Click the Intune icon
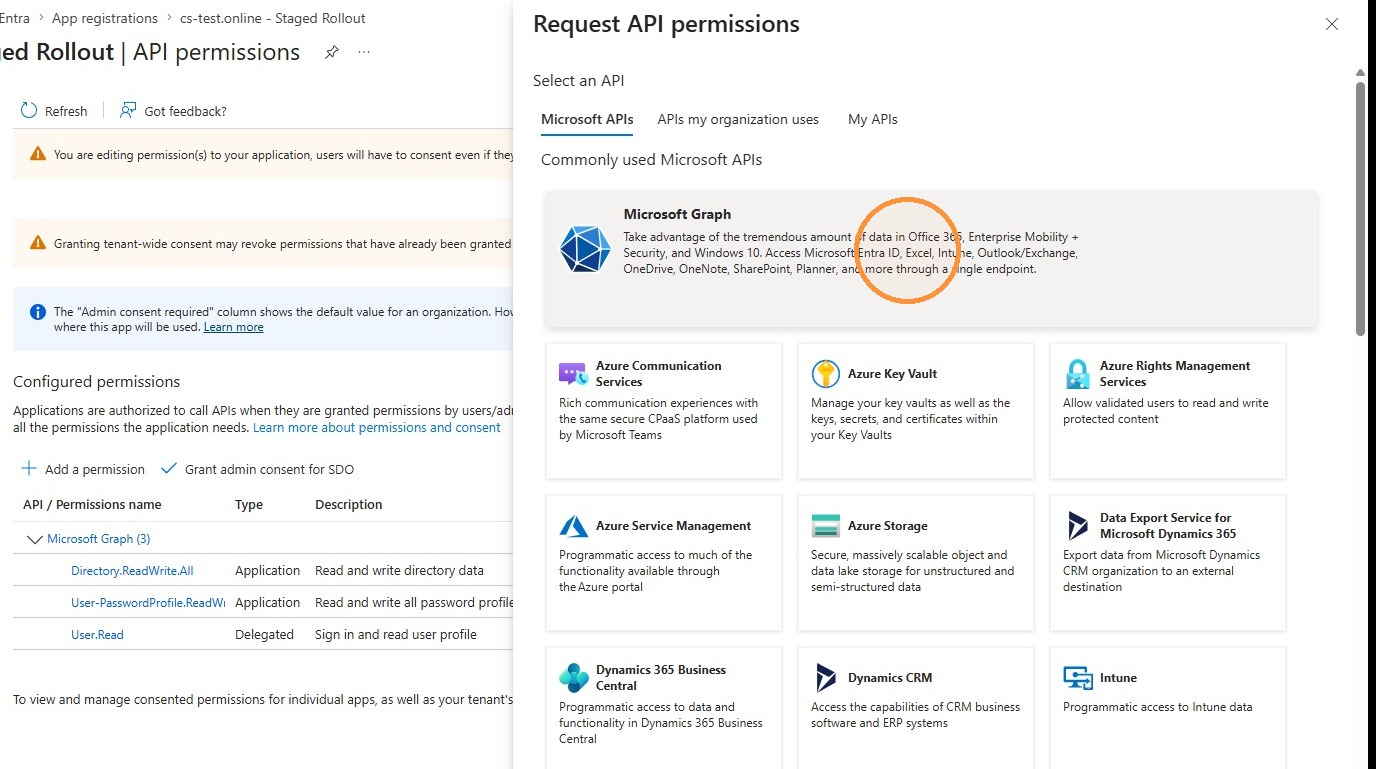1376x769 pixels. [1077, 678]
